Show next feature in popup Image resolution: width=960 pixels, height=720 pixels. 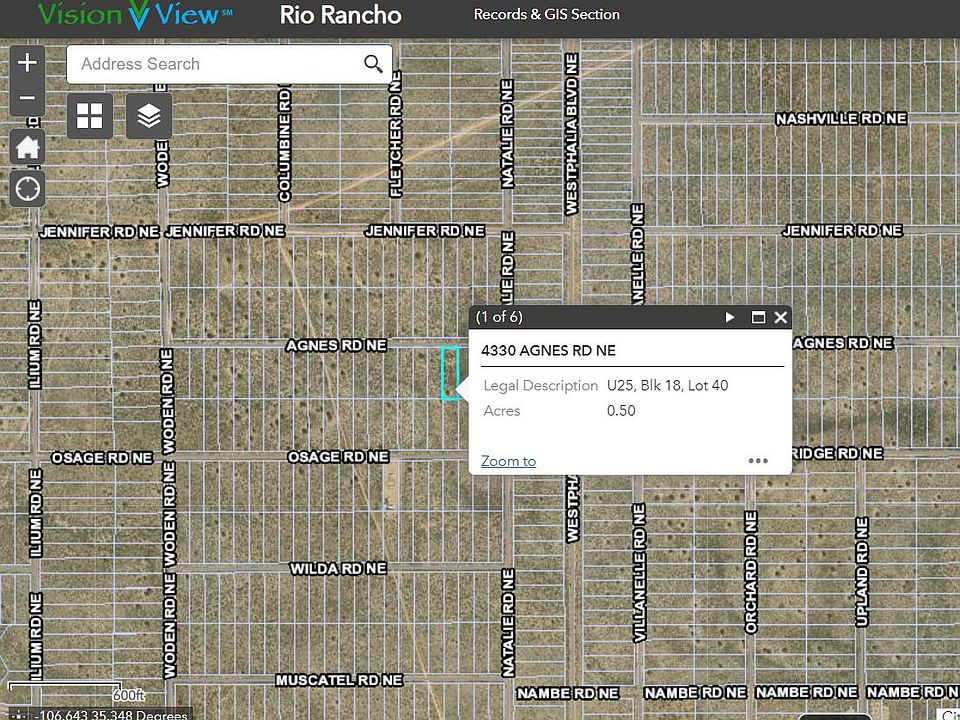730,317
